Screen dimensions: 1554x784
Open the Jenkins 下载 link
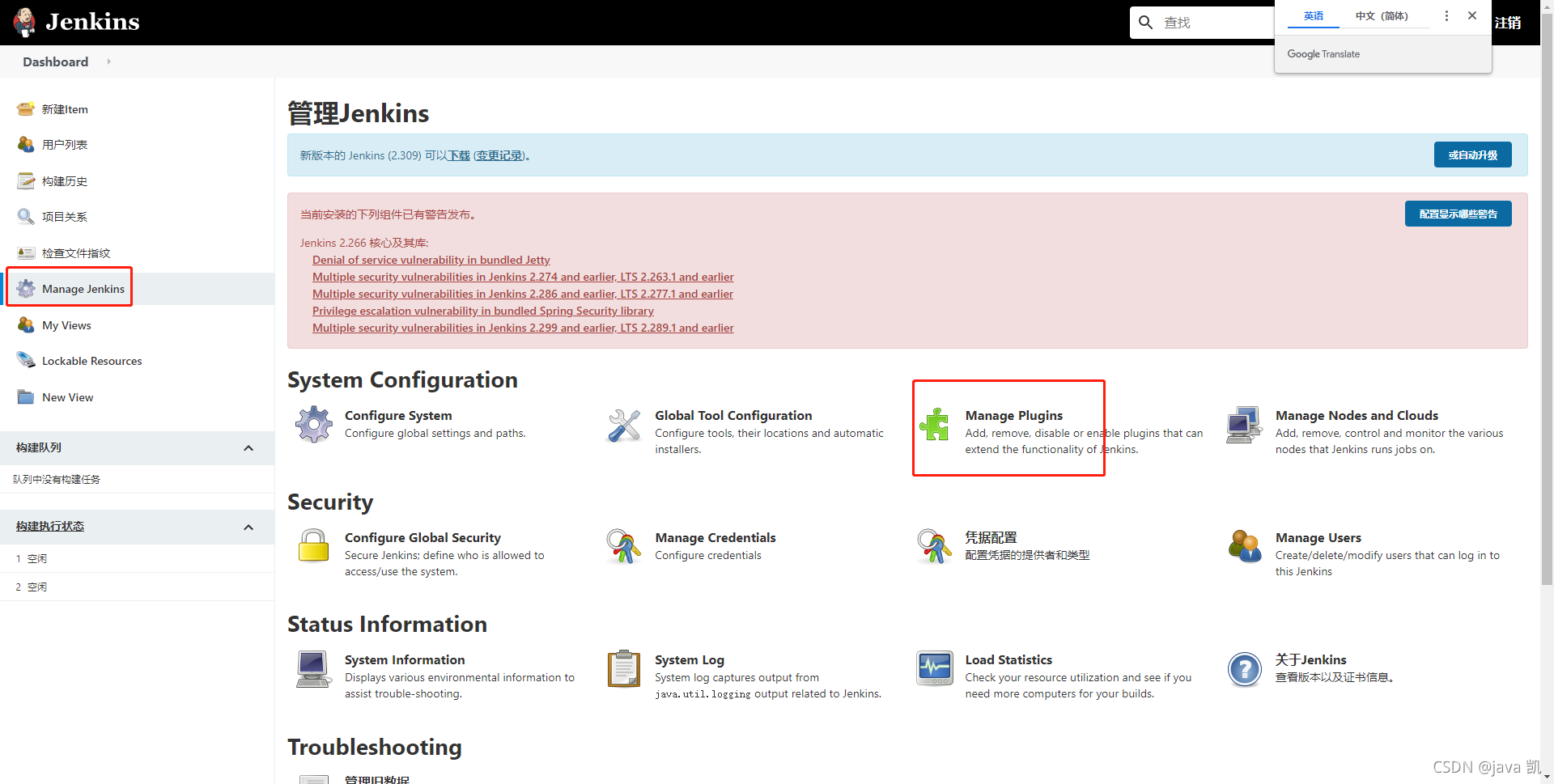pyautogui.click(x=459, y=155)
